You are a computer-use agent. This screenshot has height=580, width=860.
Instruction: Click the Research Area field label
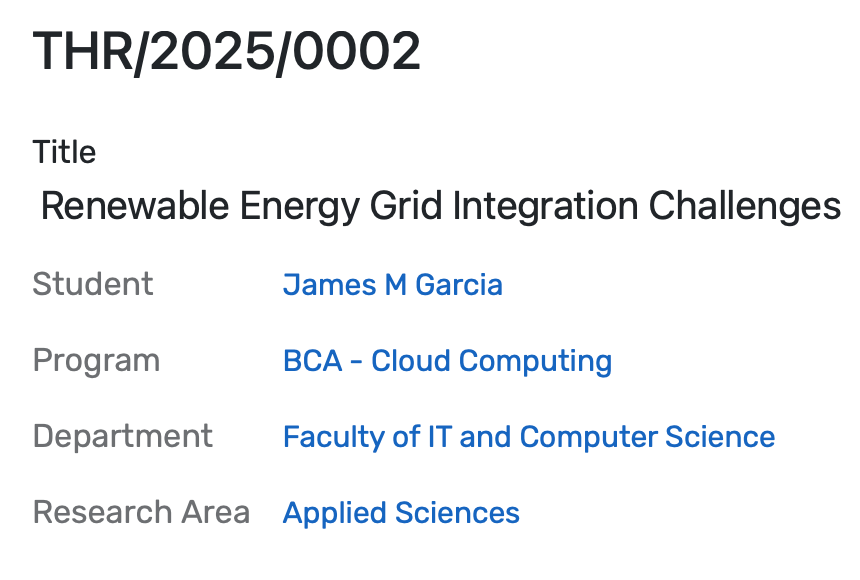[141, 513]
